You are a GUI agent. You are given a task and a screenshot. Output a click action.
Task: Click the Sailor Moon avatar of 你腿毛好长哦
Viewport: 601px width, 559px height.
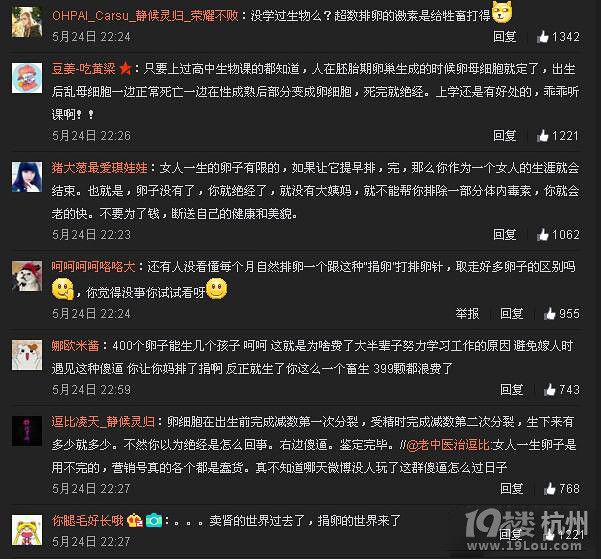click(27, 530)
